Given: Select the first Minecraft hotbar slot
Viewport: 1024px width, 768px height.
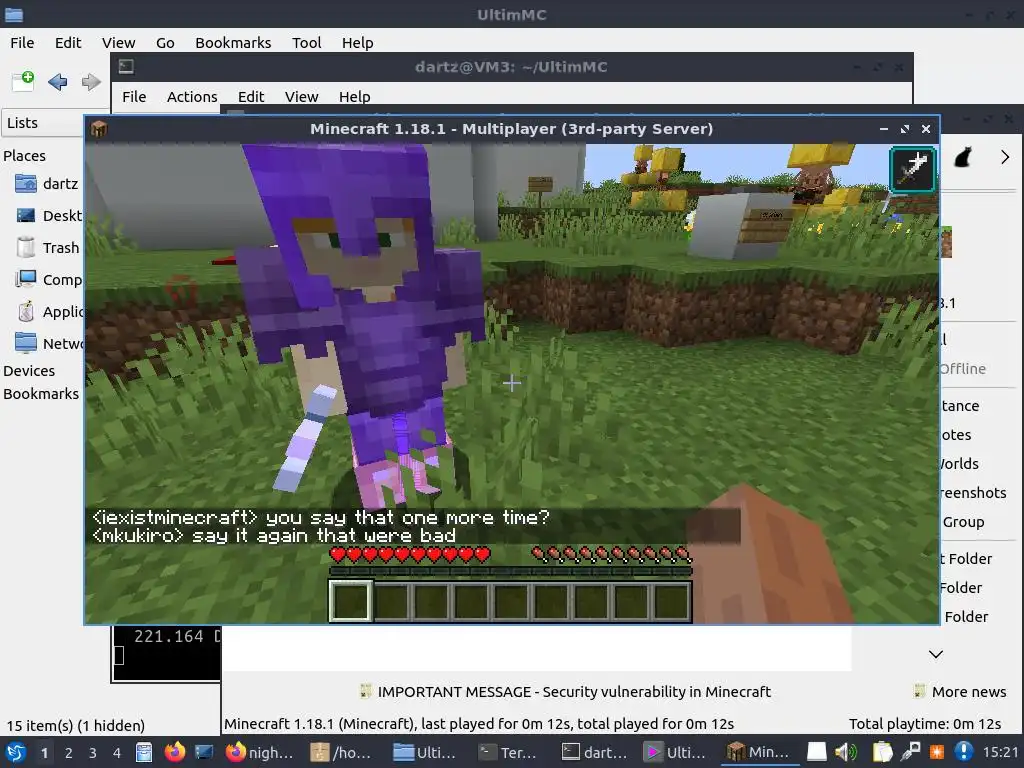Looking at the screenshot, I should [351, 601].
